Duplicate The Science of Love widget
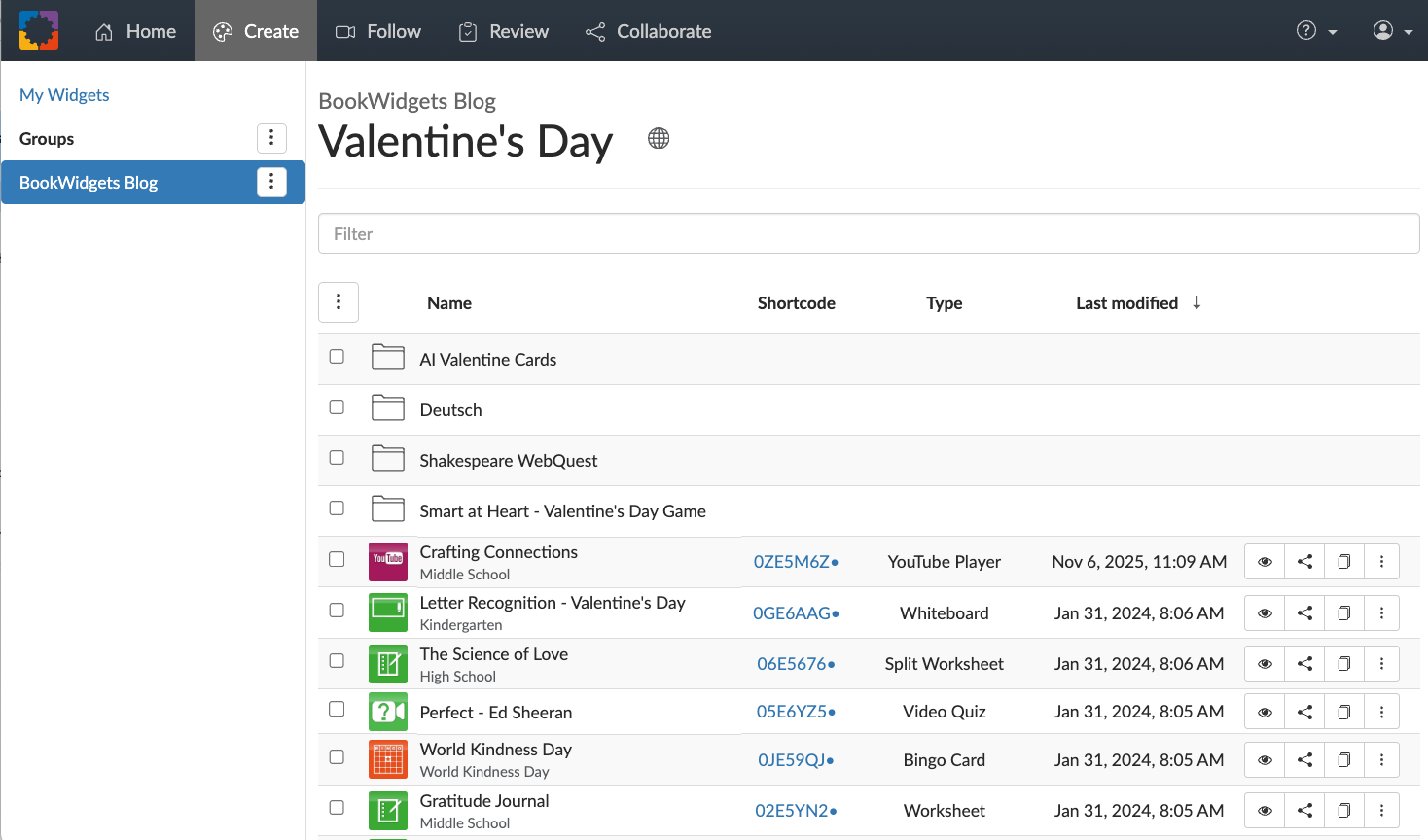This screenshot has height=840, width=1428. pyautogui.click(x=1343, y=663)
